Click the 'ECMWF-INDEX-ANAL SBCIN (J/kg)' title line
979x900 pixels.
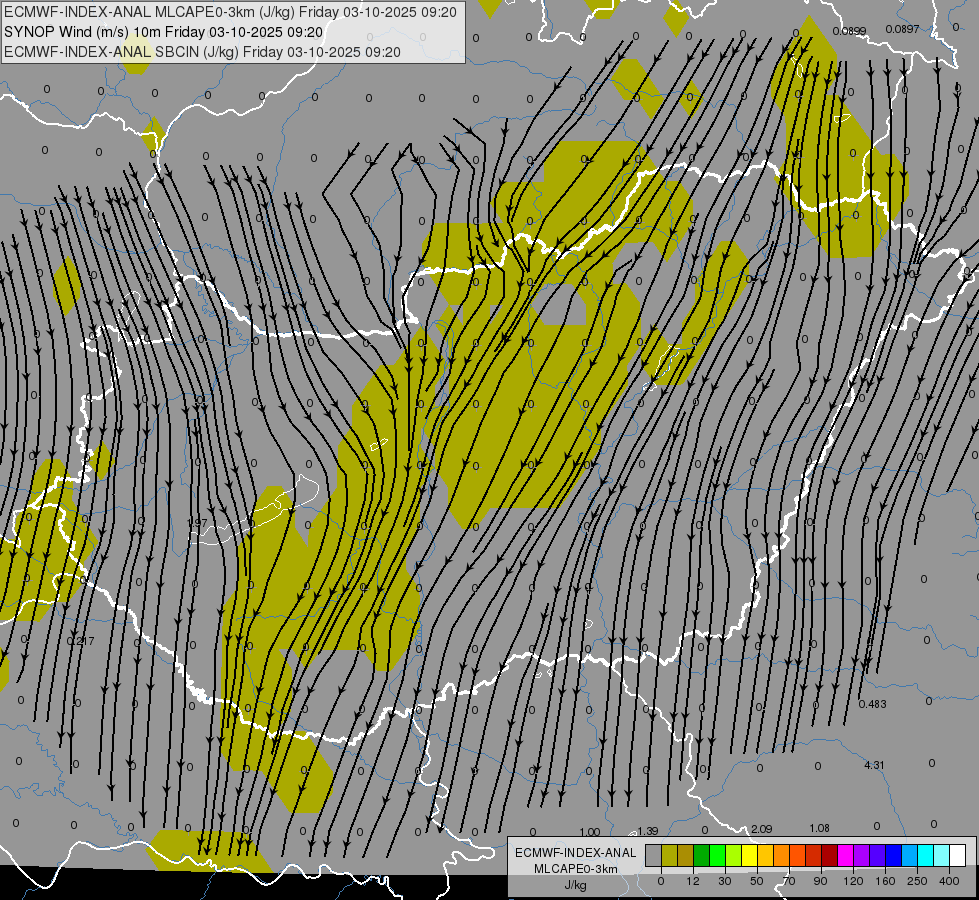pos(202,52)
